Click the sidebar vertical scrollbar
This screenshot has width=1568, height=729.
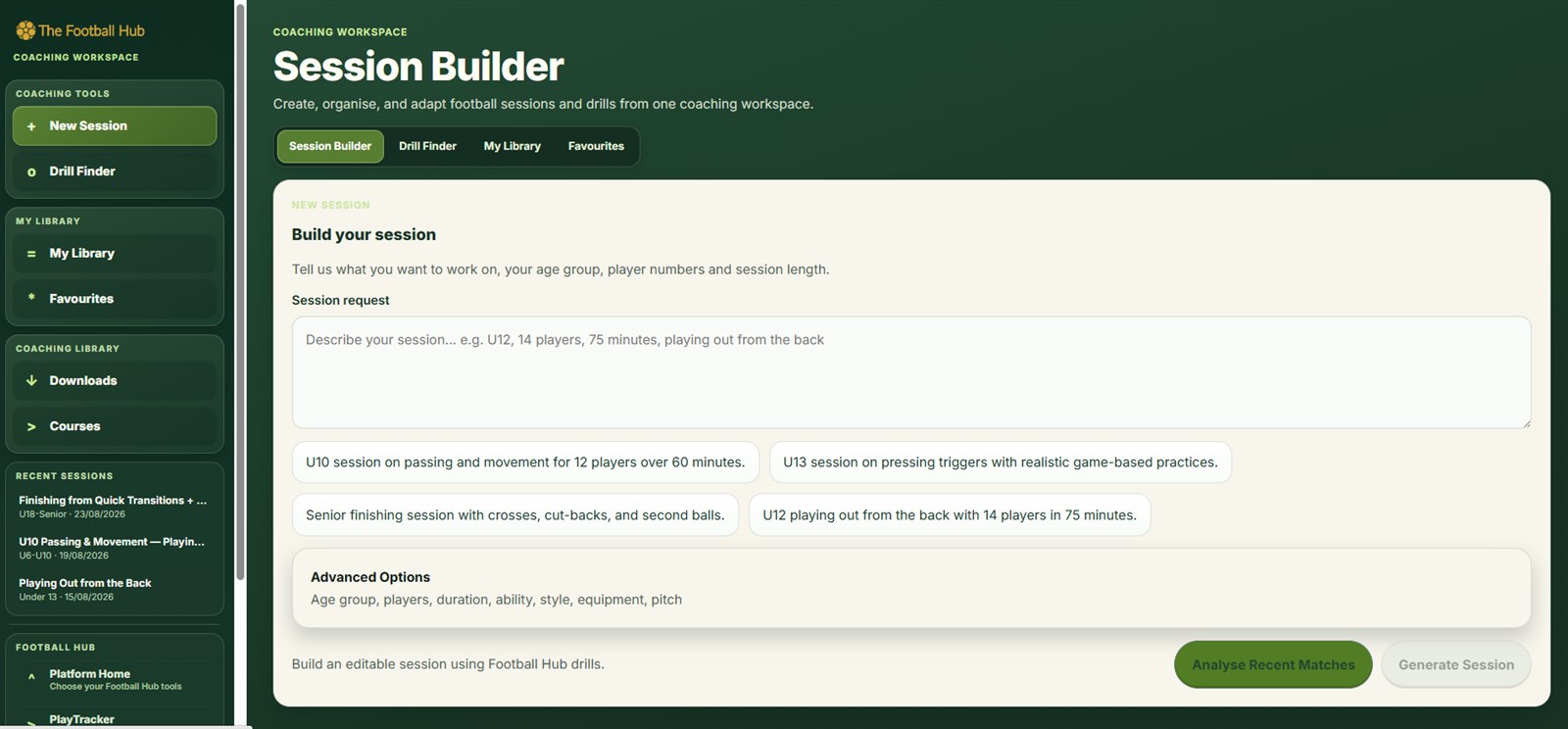(x=240, y=292)
